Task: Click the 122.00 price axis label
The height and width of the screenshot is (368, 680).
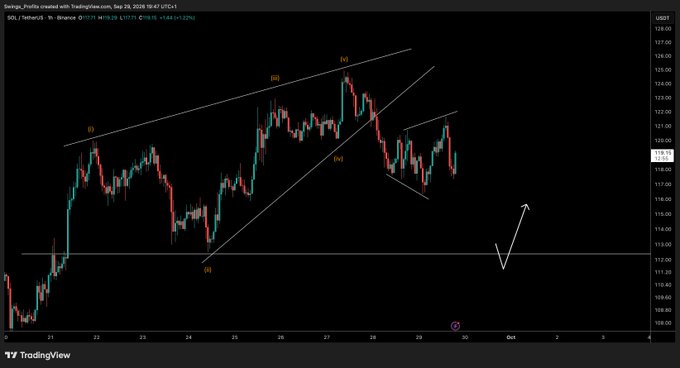Action: pos(663,112)
